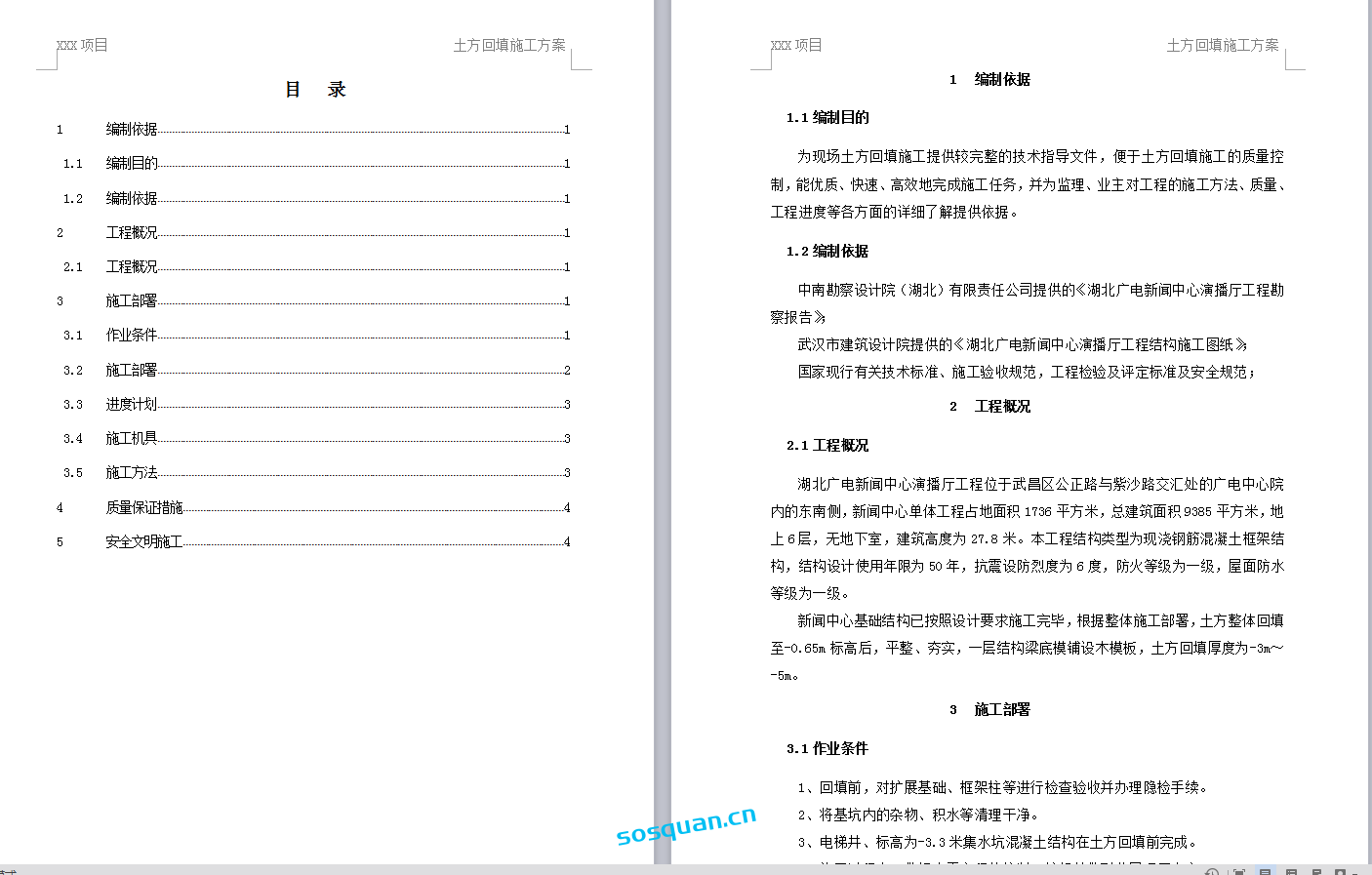Screen dimensions: 1372x875
Task: Switch to outline view via status bar icon
Action: pyautogui.click(x=1291, y=872)
